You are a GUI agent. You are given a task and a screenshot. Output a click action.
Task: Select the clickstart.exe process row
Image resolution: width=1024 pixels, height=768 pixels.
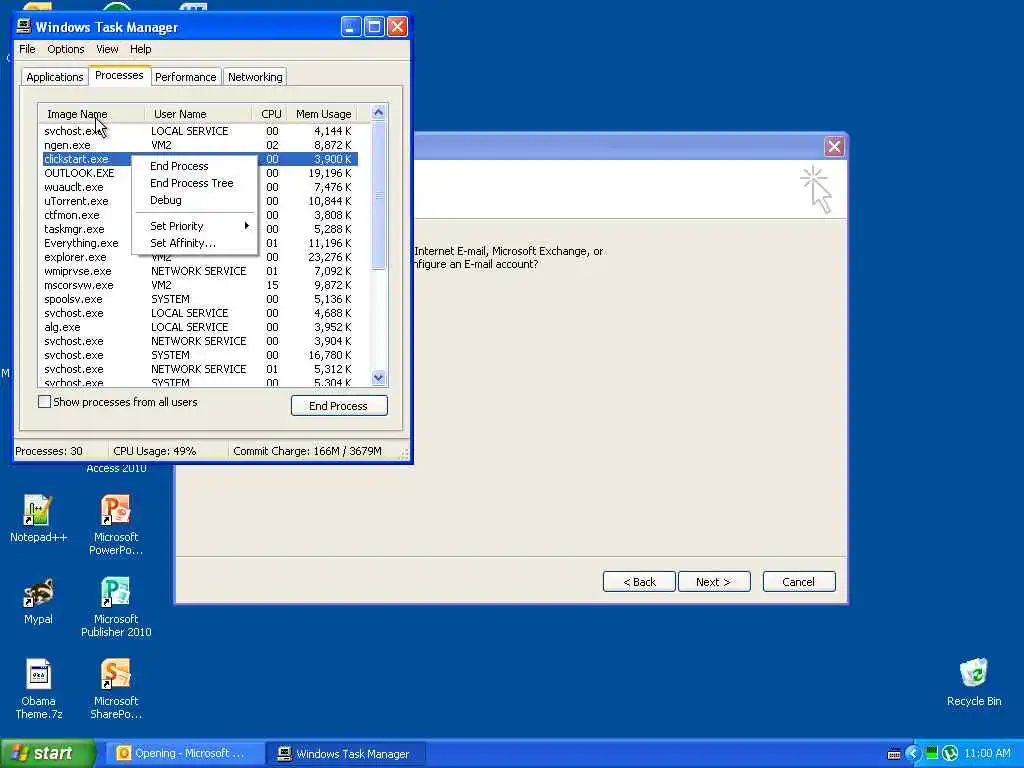click(x=199, y=159)
